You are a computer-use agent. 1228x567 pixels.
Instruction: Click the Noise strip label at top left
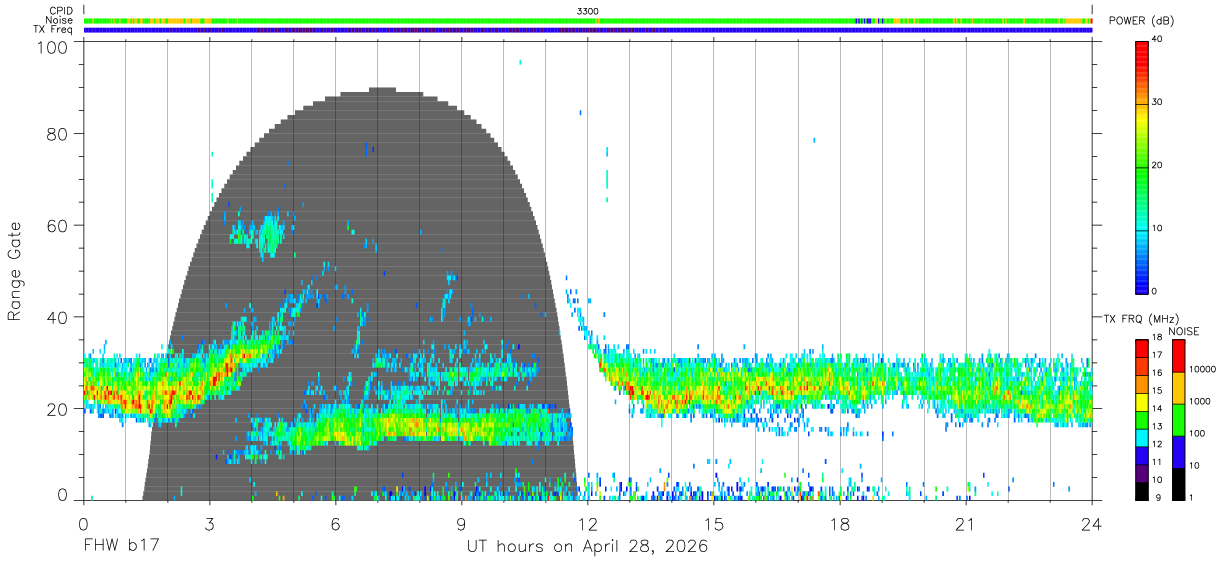[60, 20]
